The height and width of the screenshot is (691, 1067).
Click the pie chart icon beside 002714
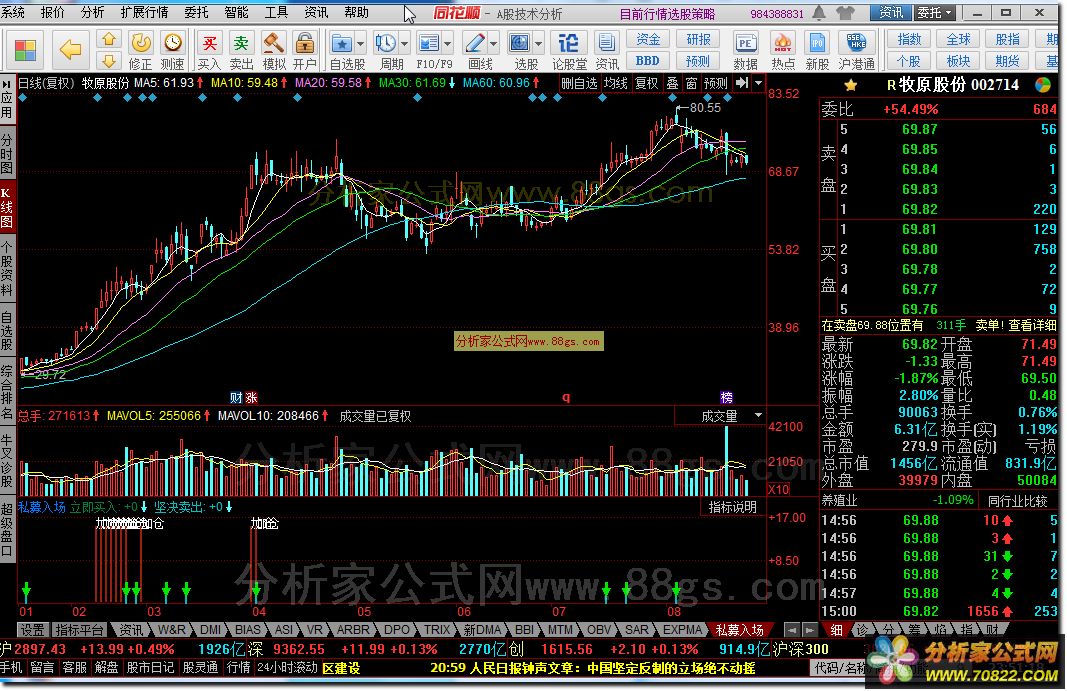pos(1043,85)
